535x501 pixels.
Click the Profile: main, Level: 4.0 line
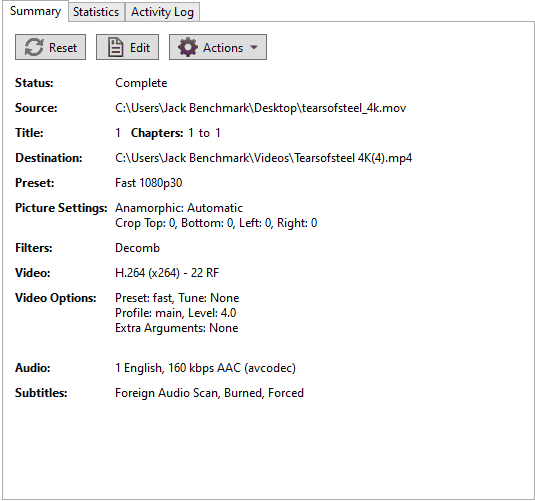[x=175, y=313]
